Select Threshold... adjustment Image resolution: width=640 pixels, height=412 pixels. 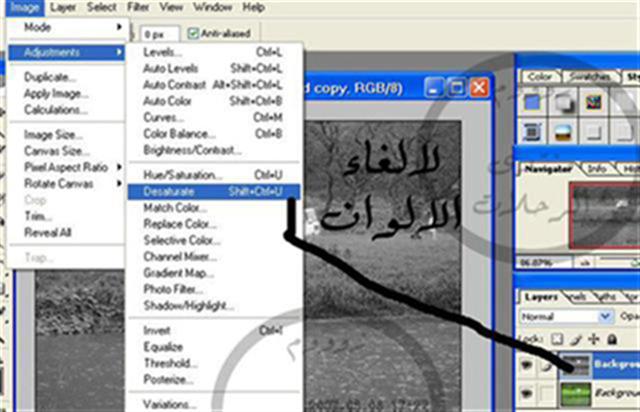[x=214, y=363]
